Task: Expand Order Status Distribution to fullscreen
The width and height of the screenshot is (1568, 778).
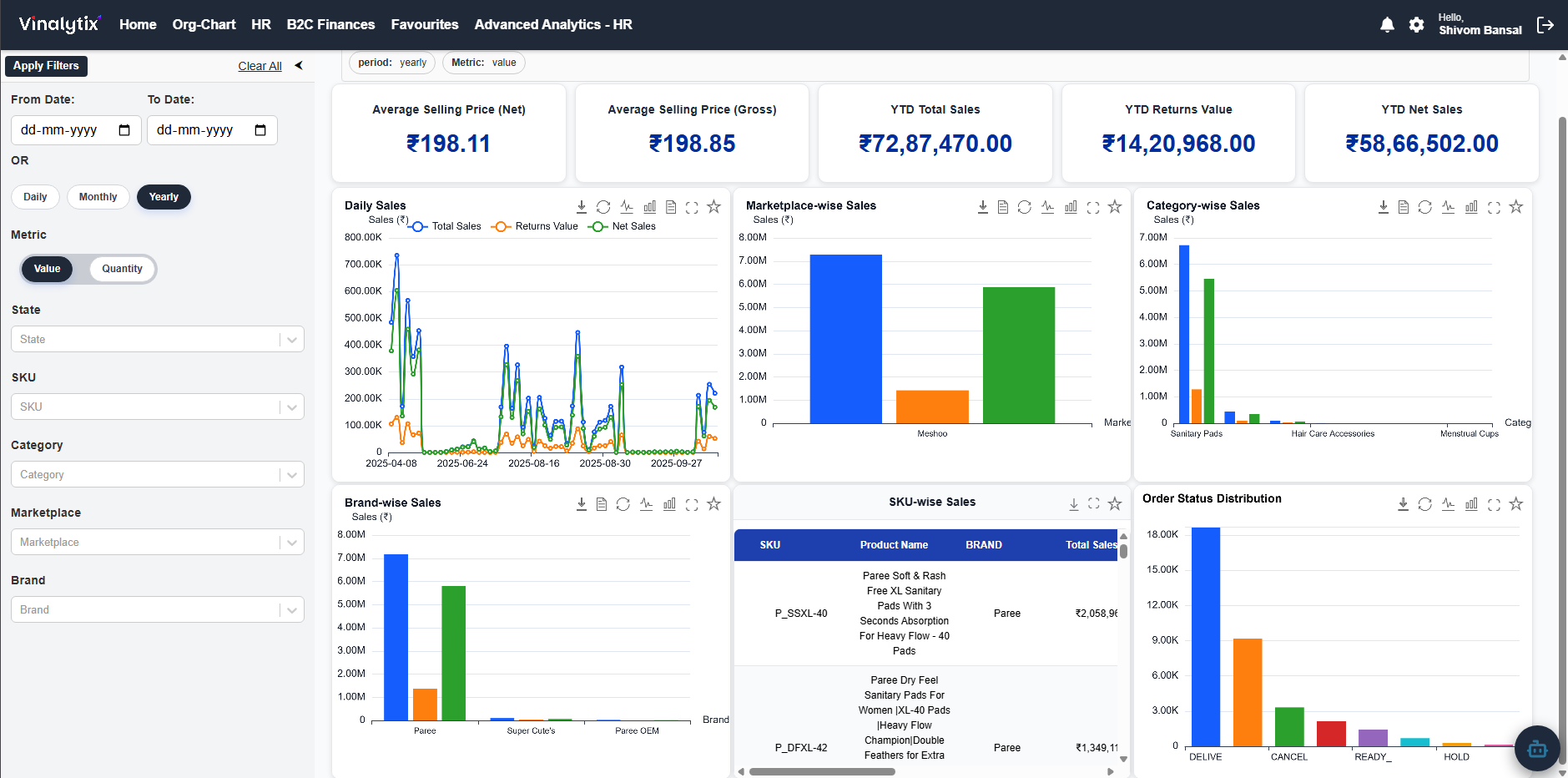Action: click(1494, 504)
